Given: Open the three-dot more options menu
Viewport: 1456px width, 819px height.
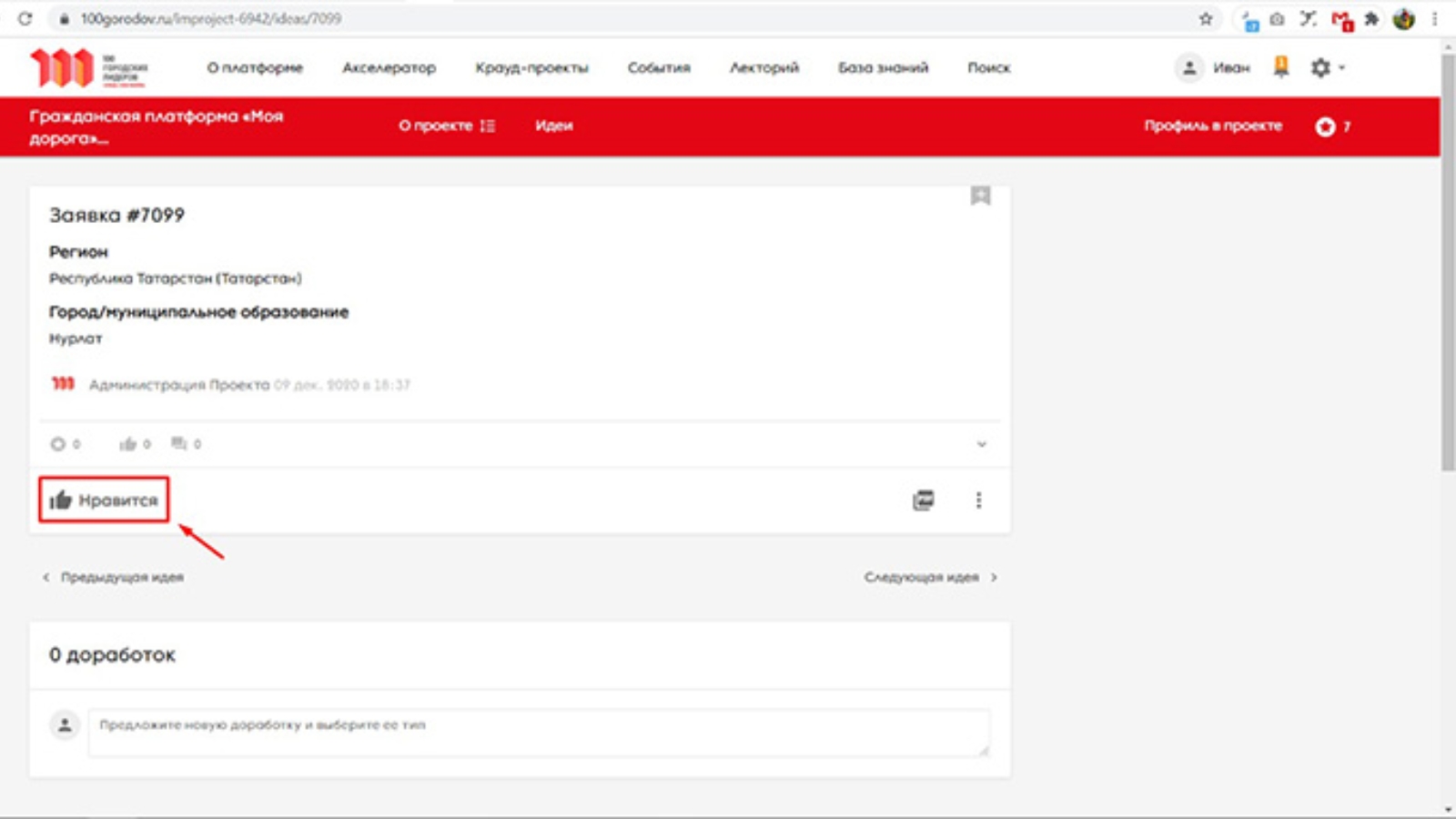Looking at the screenshot, I should (978, 500).
